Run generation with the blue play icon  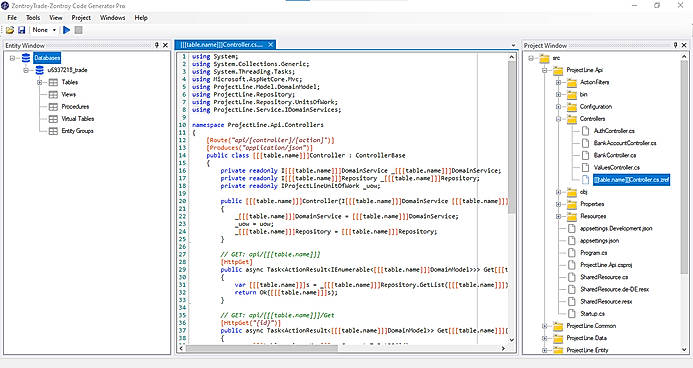(x=66, y=30)
